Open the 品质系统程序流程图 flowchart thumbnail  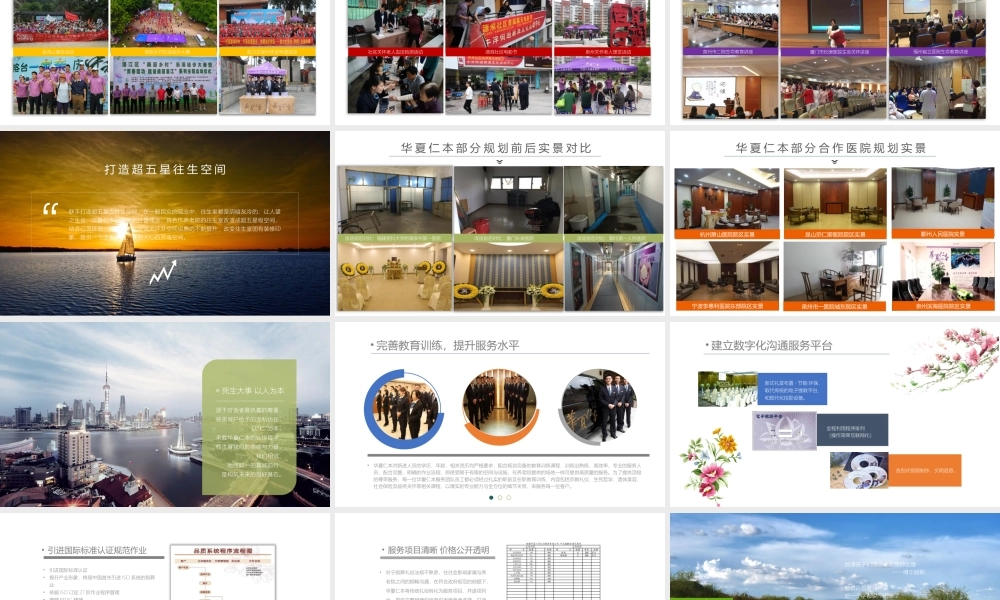point(223,572)
